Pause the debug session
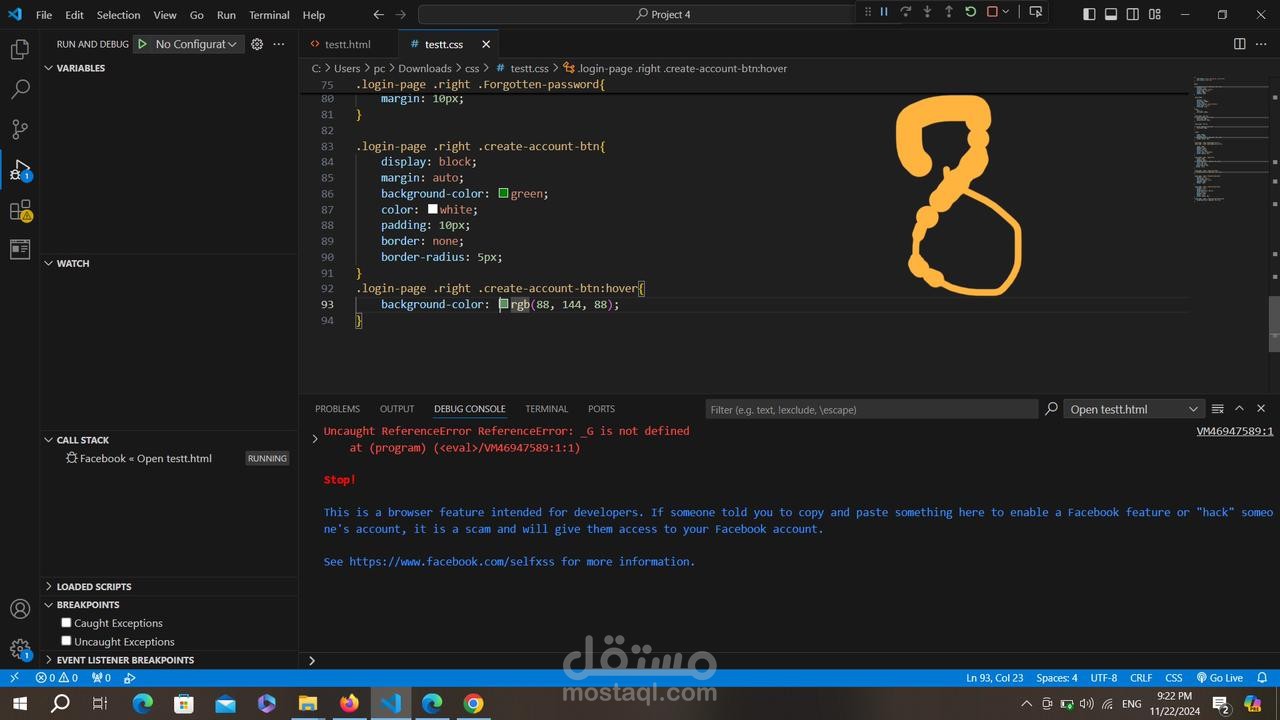Screen dimensions: 1280x720 [884, 12]
